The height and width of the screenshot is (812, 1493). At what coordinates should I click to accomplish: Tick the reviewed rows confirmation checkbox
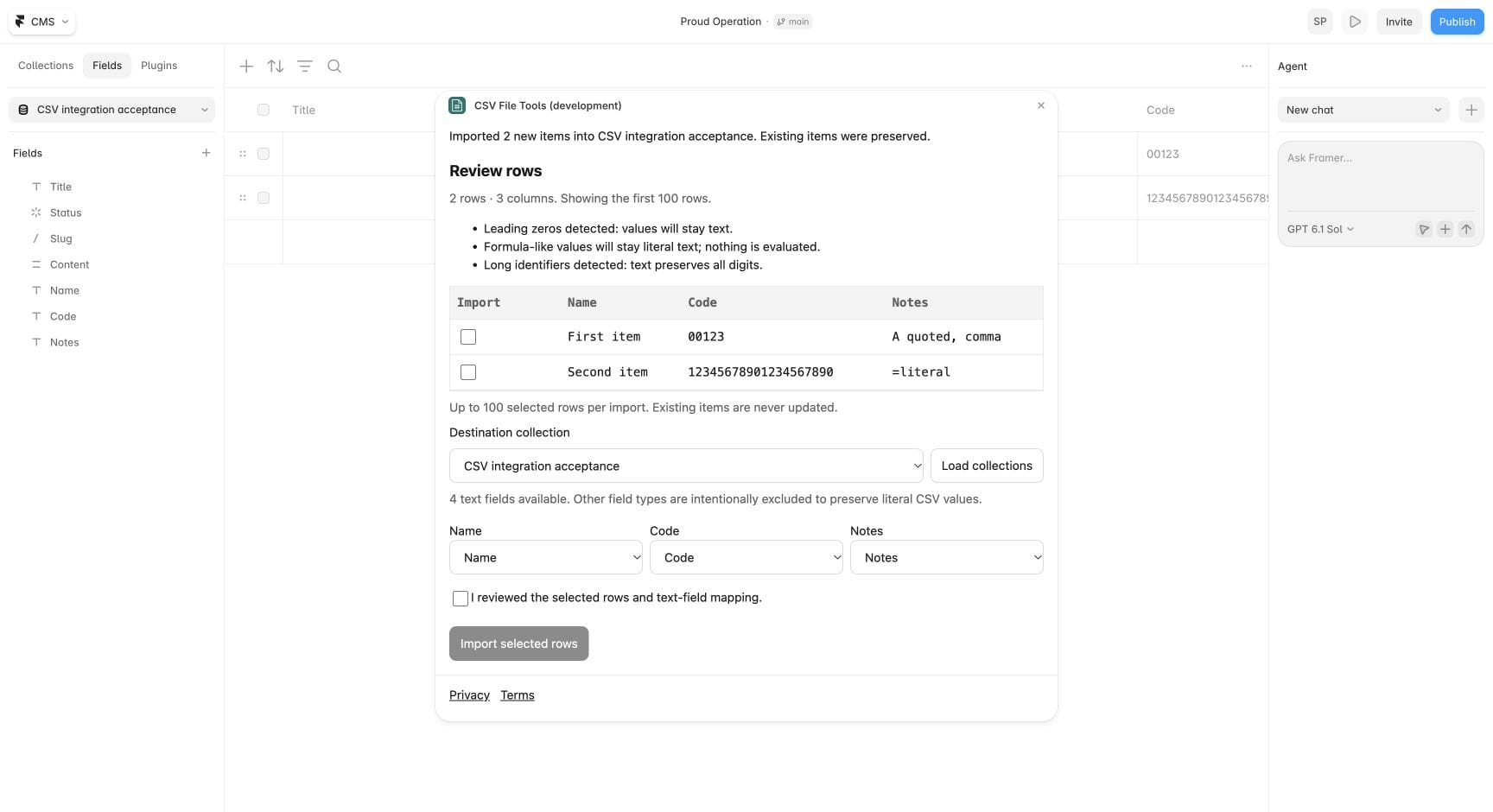click(x=461, y=598)
